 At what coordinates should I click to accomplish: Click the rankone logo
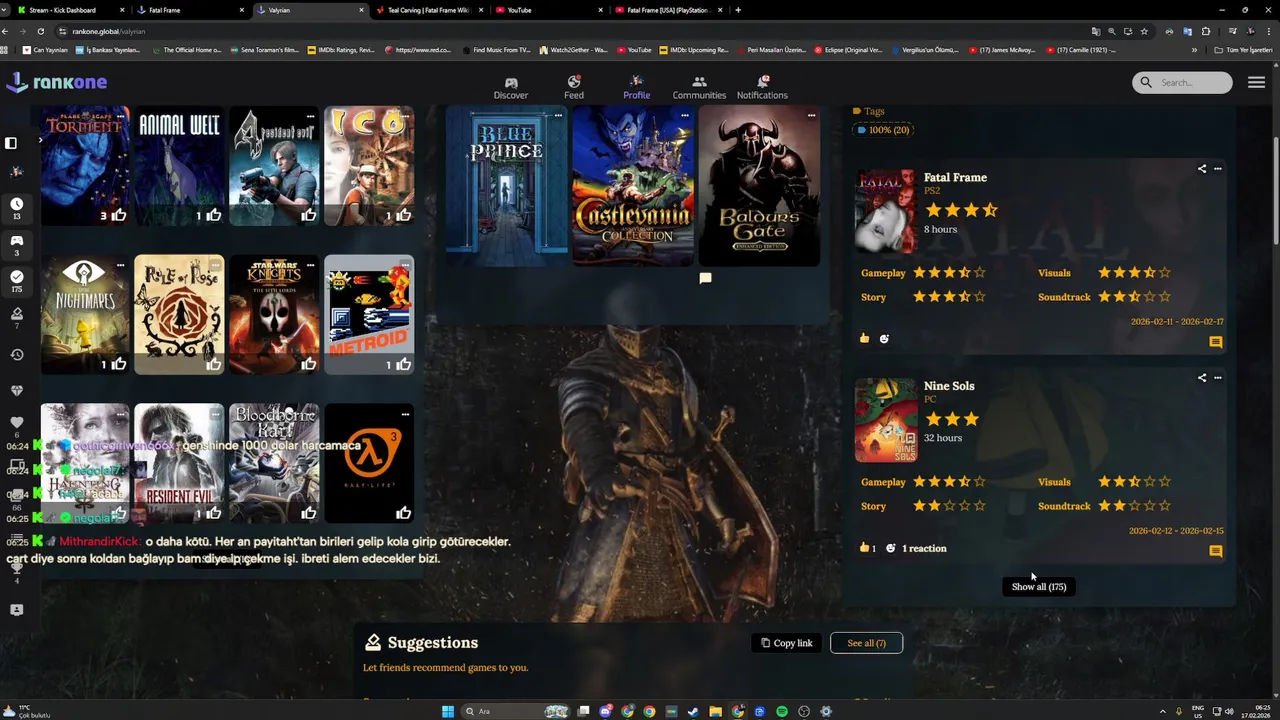tap(56, 82)
